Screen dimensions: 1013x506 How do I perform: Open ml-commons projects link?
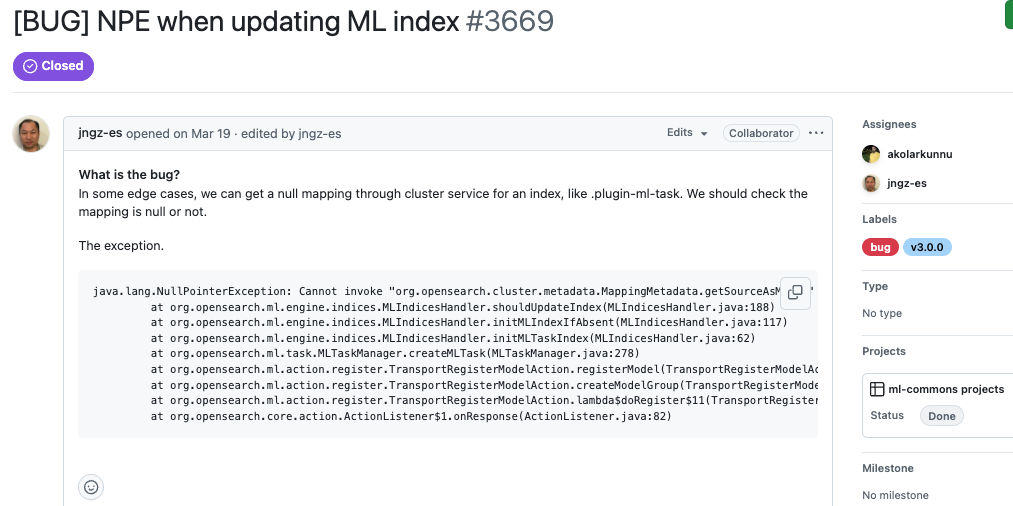point(946,389)
